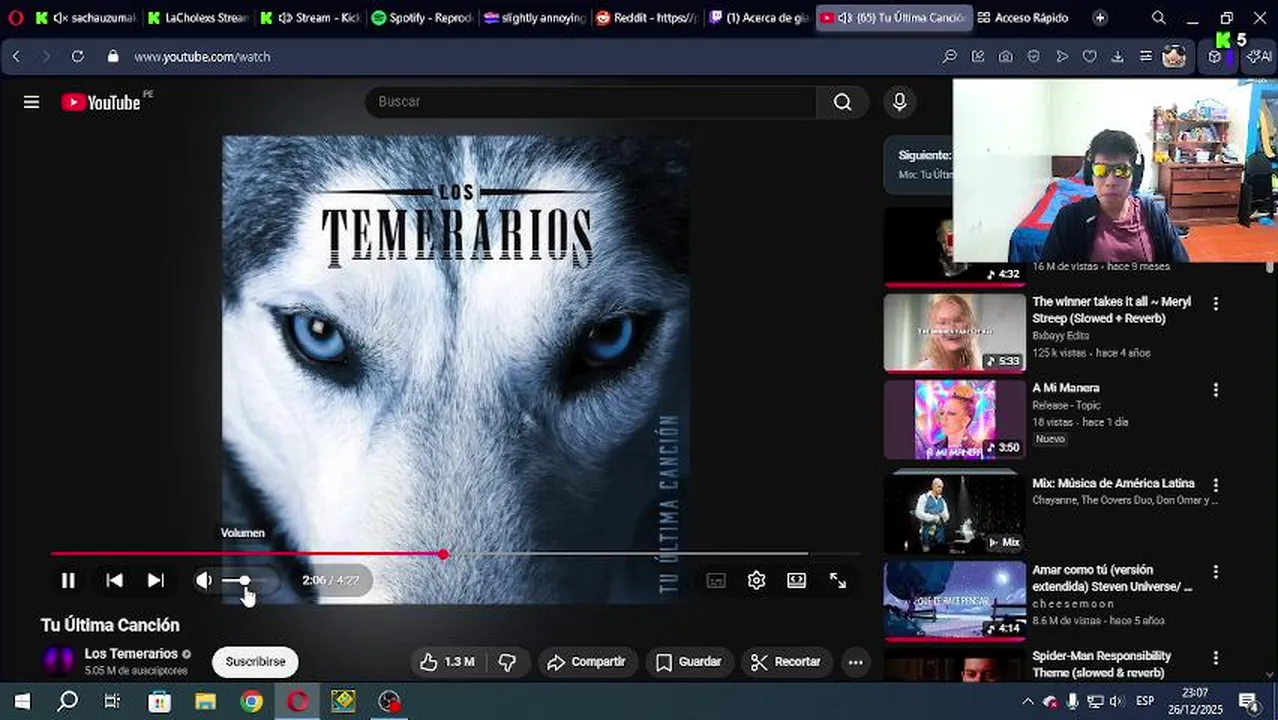Skip to the next video in the player
1278x720 pixels.
tap(156, 580)
